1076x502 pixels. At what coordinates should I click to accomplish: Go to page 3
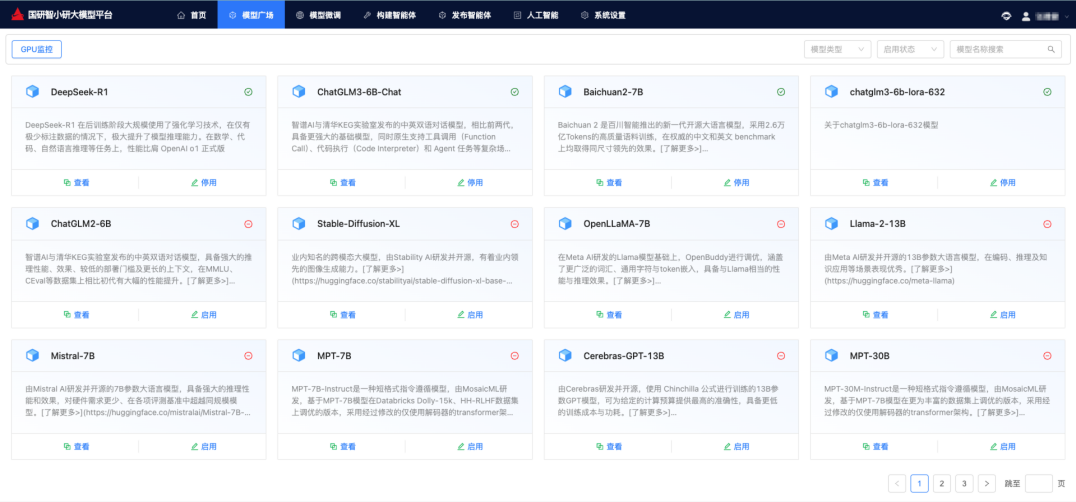964,483
